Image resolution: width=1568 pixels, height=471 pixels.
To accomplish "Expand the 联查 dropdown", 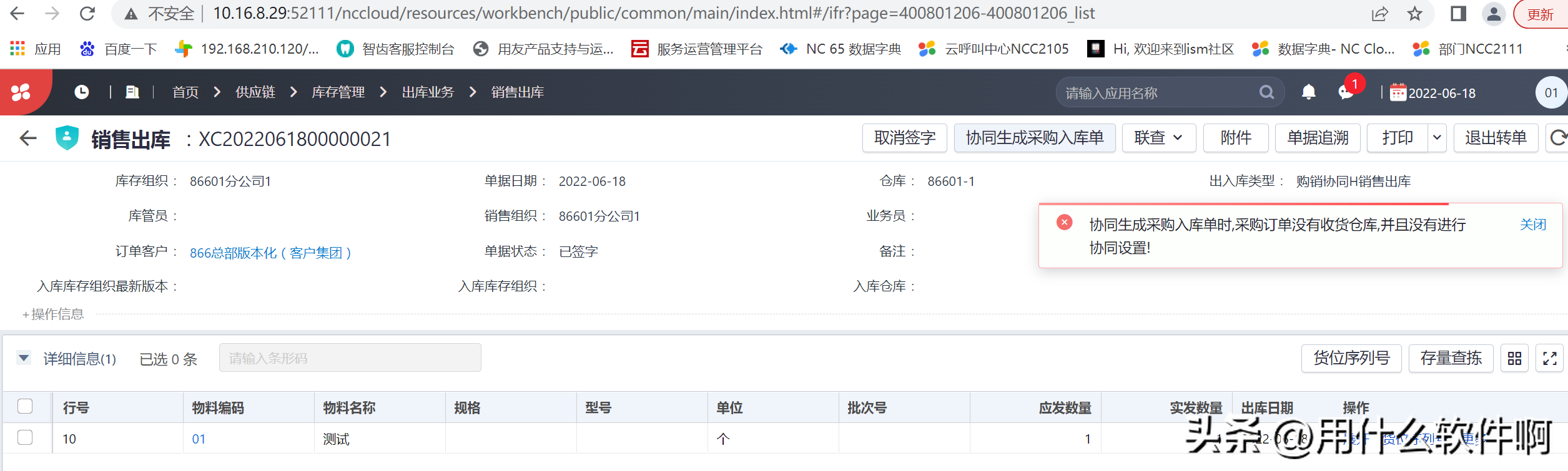I will 1158,138.
